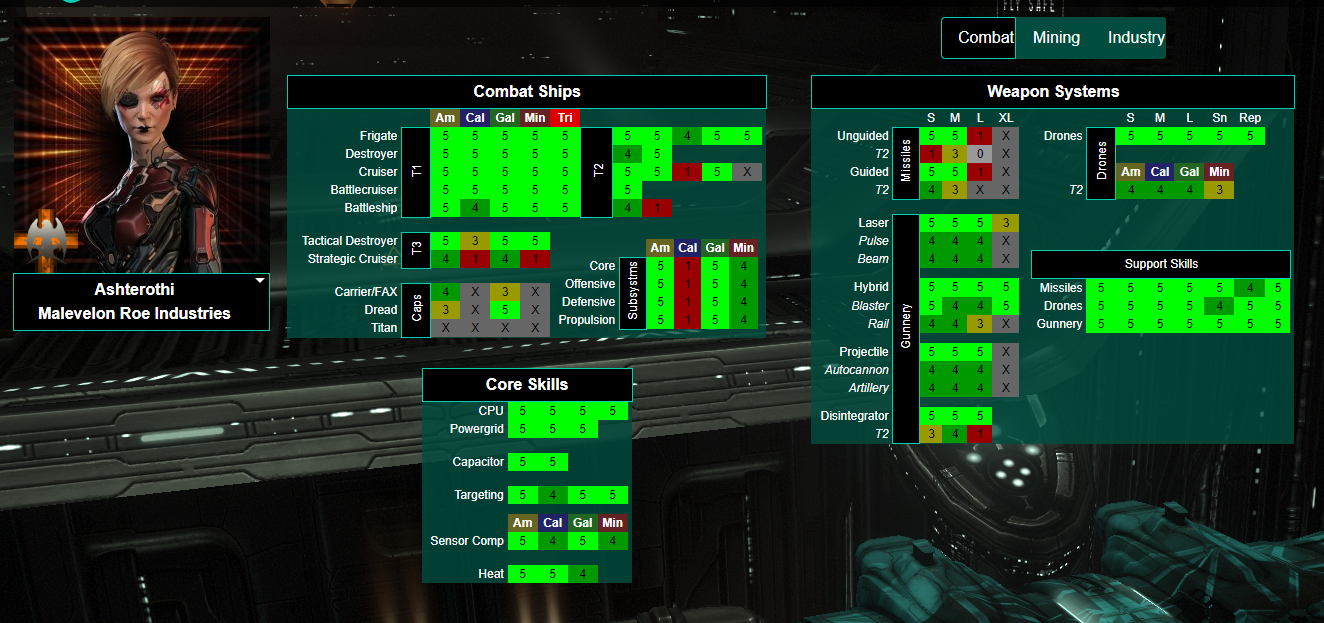Image resolution: width=1324 pixels, height=623 pixels.
Task: Click the vertical Caps group label
Action: pos(415,310)
